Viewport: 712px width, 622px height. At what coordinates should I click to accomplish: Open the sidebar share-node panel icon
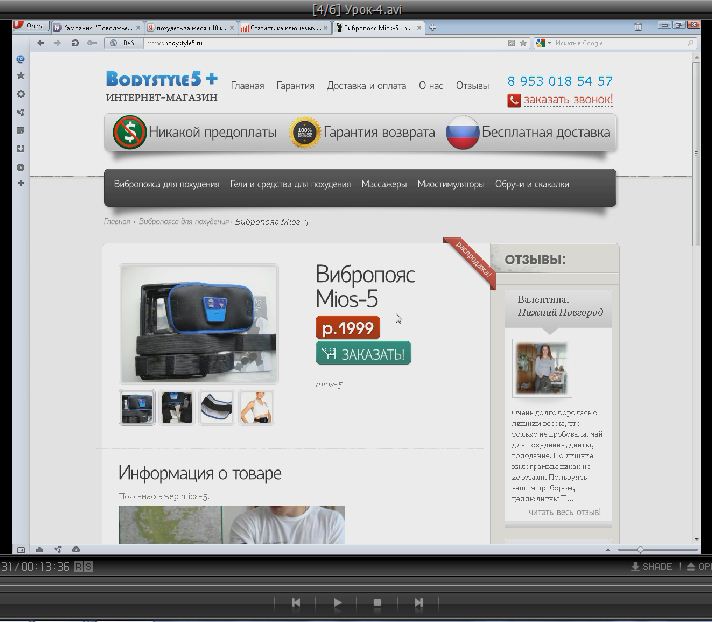click(x=20, y=112)
